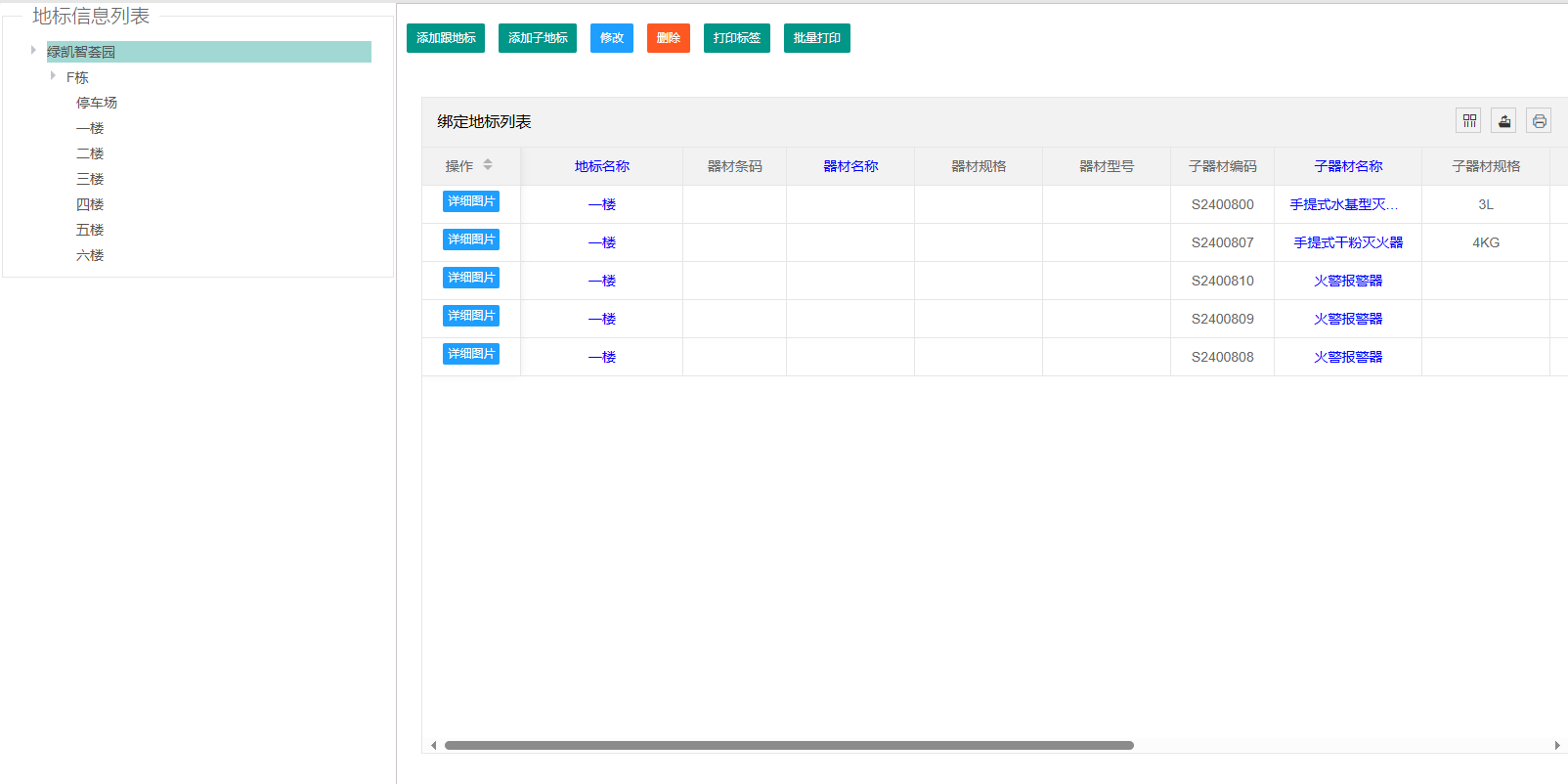Click 手提式干粉灭火器 link
Image resolution: width=1568 pixels, height=784 pixels.
coord(1348,242)
